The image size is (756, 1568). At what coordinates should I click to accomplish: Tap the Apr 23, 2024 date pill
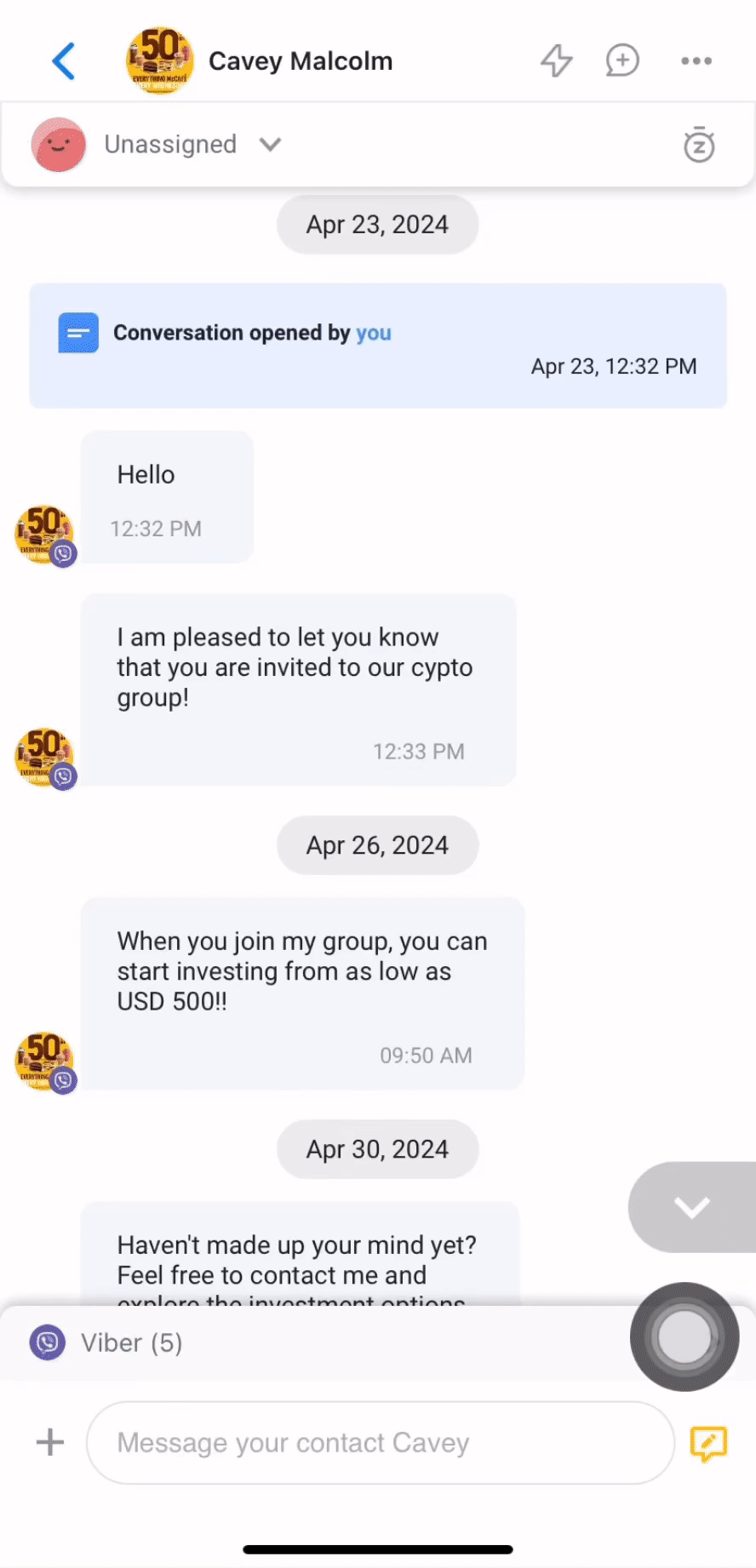coord(377,225)
